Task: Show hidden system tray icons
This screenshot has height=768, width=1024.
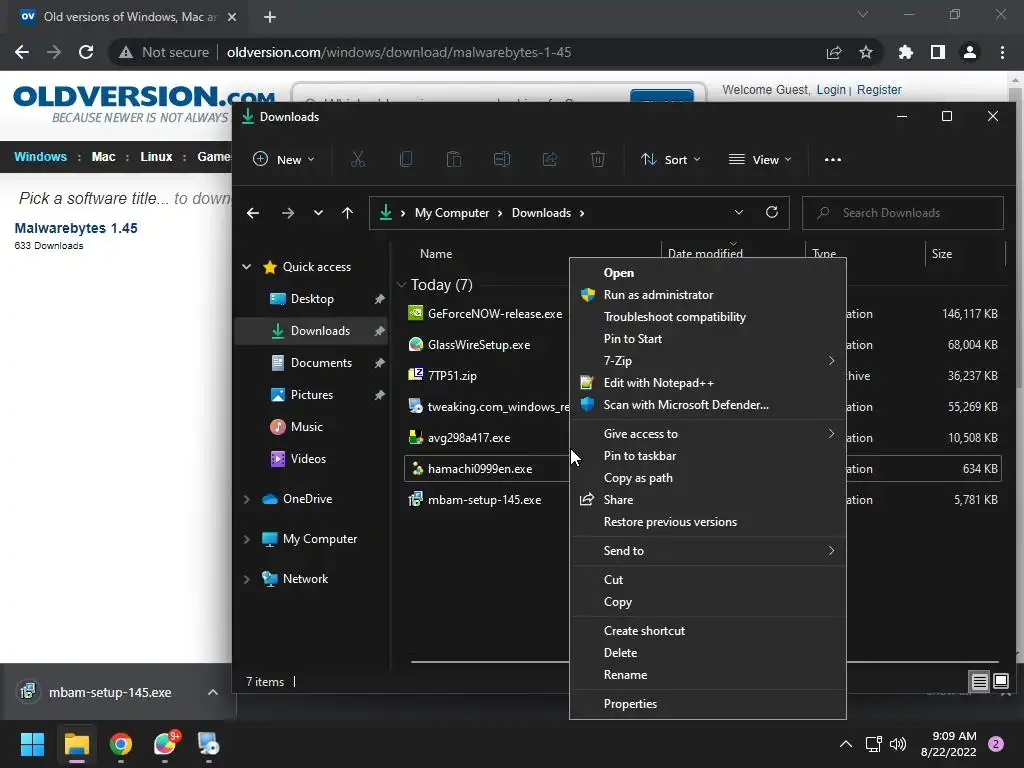Action: (x=846, y=744)
